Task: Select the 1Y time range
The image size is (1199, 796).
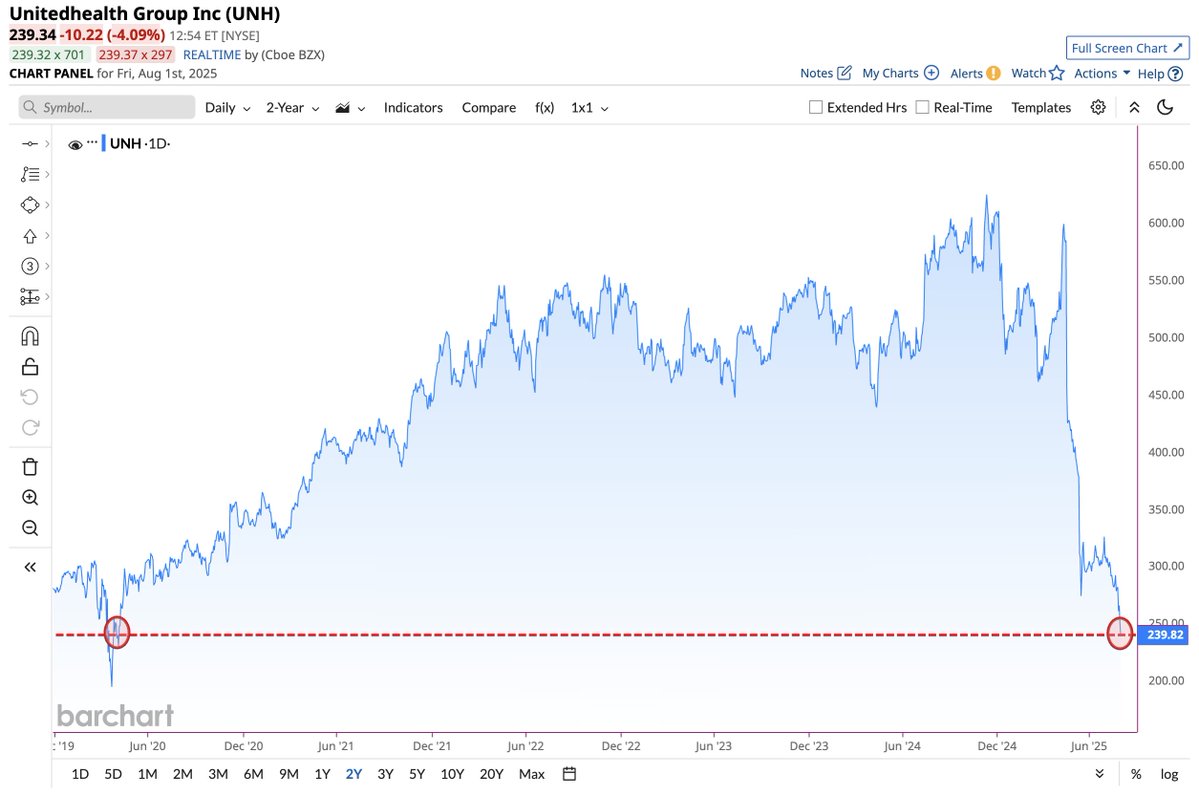Action: (323, 775)
